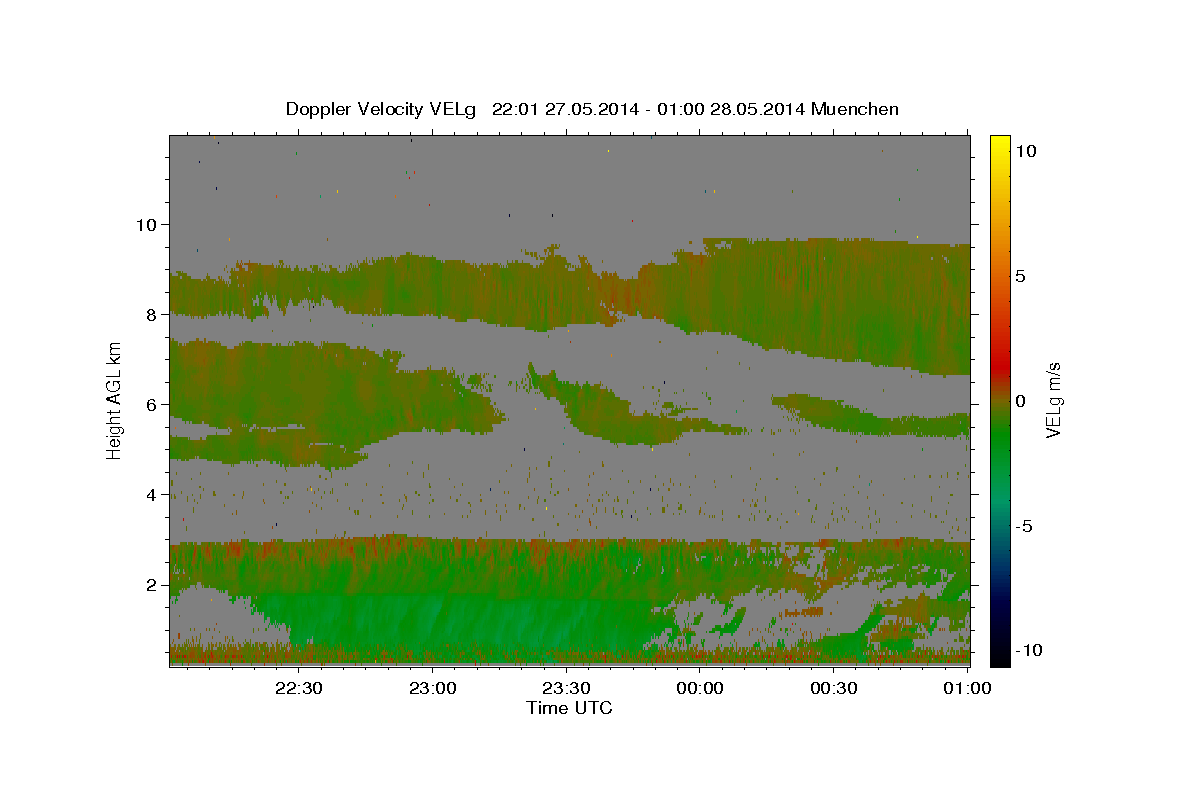Click the 'Time UTC' axis label
Screen dimensions: 1200x800
pos(569,708)
